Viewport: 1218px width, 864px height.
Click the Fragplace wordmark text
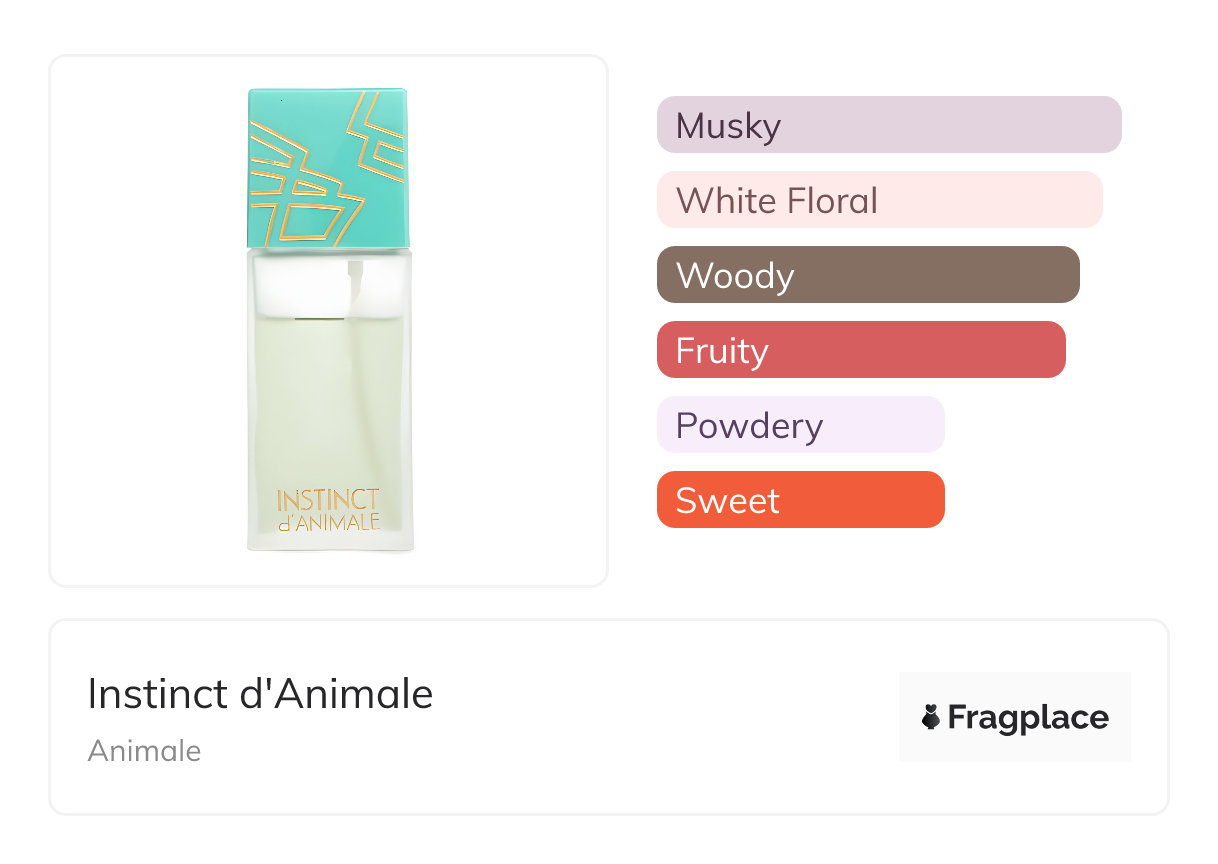pyautogui.click(x=1028, y=717)
